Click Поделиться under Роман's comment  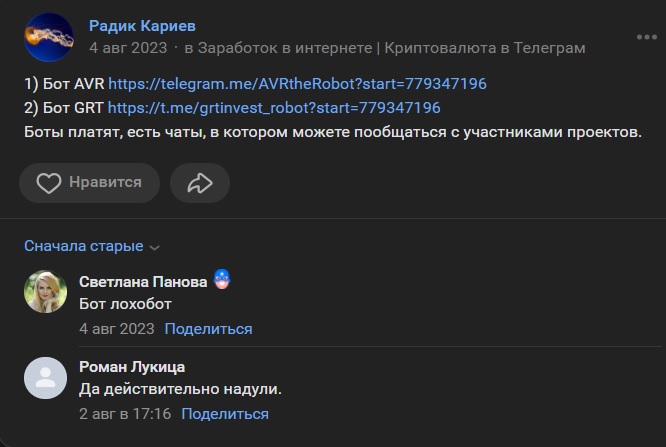pyautogui.click(x=225, y=414)
